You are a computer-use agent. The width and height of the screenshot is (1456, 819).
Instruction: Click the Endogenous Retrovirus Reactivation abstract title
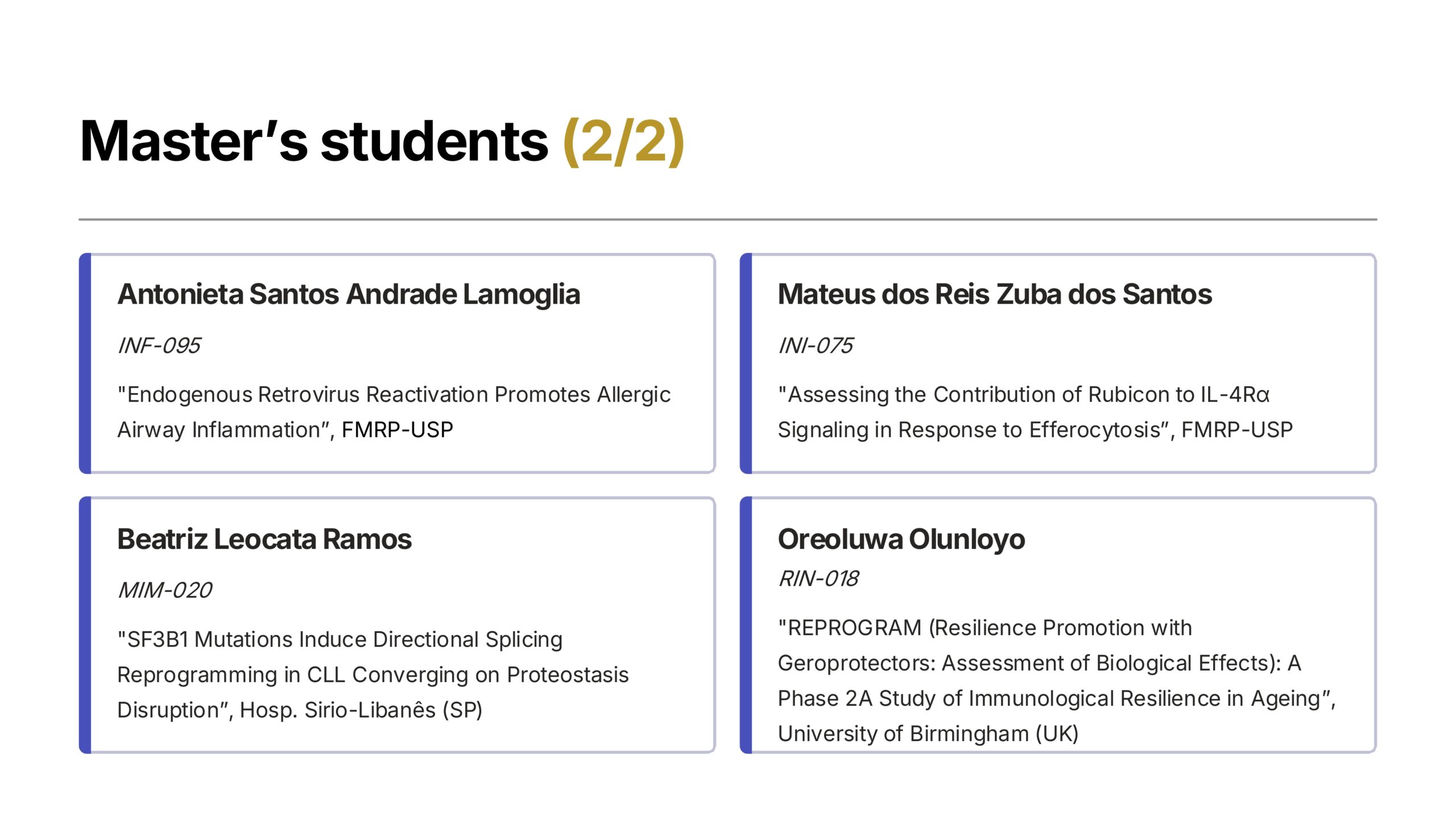click(x=394, y=412)
